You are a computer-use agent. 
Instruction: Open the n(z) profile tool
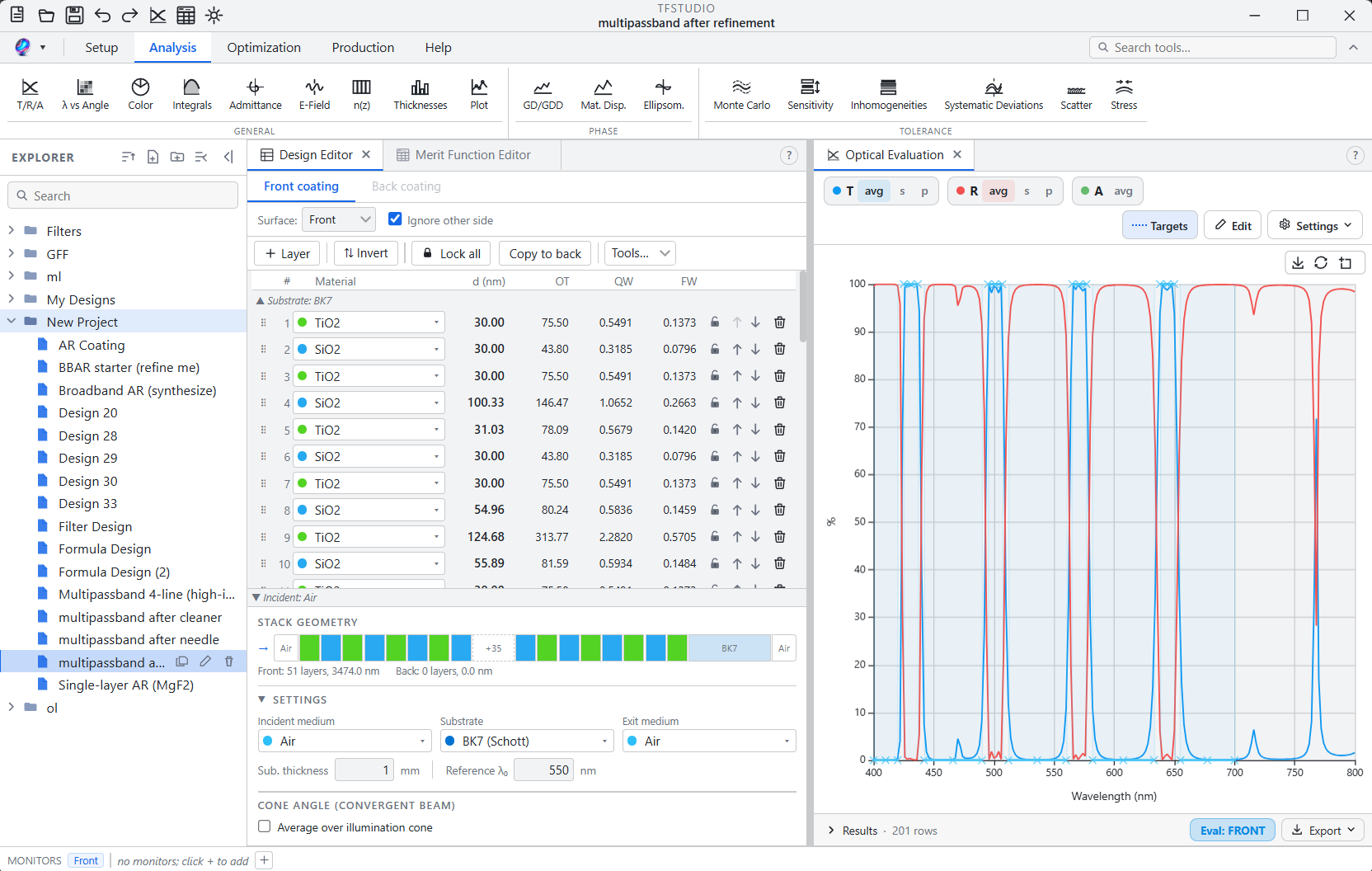pos(361,94)
